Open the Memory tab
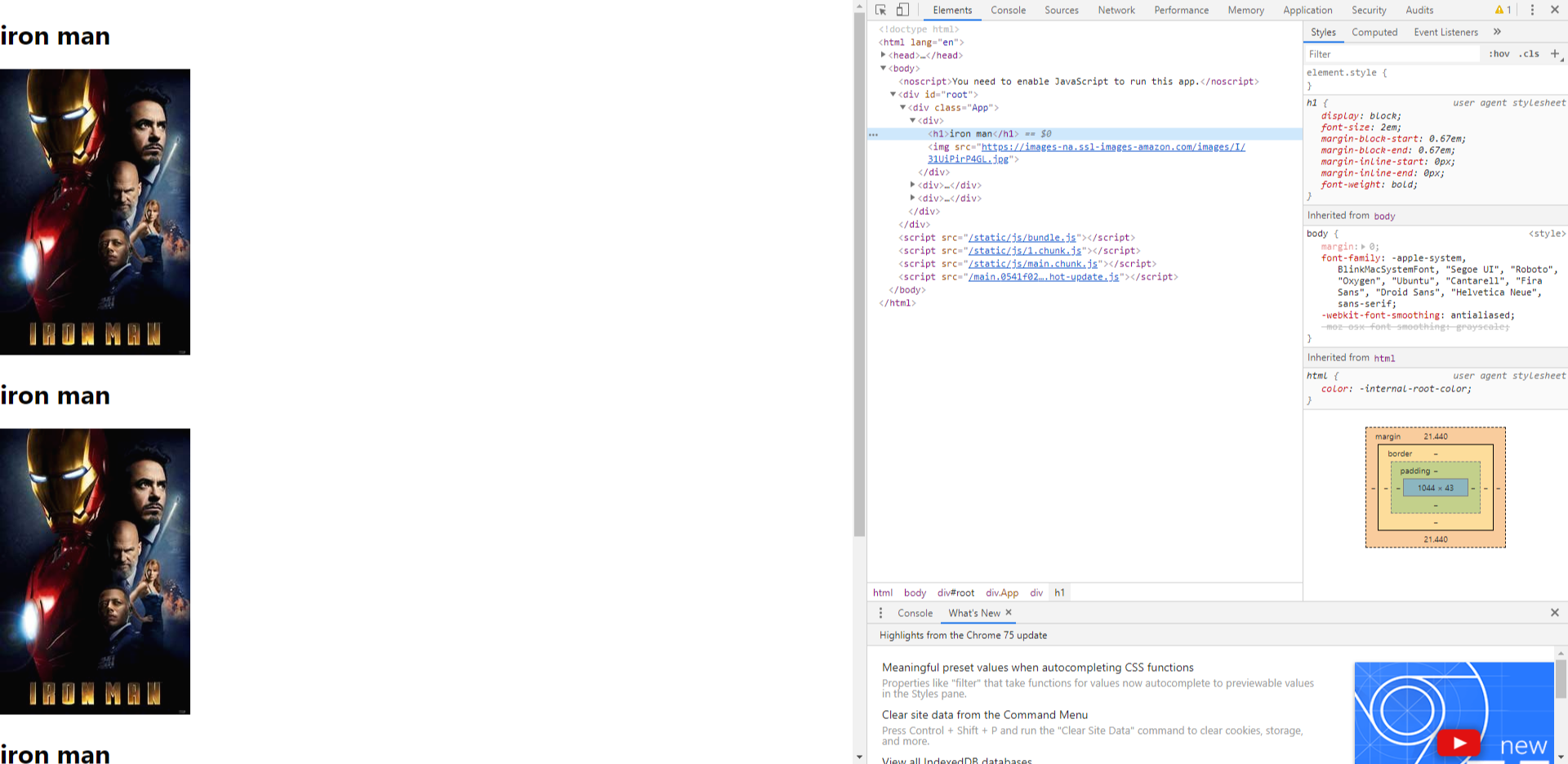This screenshot has width=1568, height=764. pos(1245,10)
